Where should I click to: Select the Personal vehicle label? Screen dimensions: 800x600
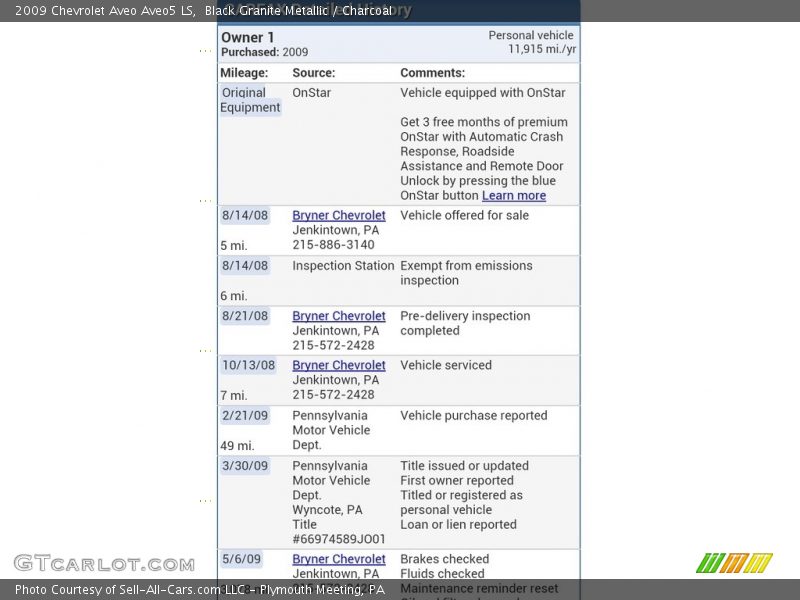pyautogui.click(x=531, y=35)
